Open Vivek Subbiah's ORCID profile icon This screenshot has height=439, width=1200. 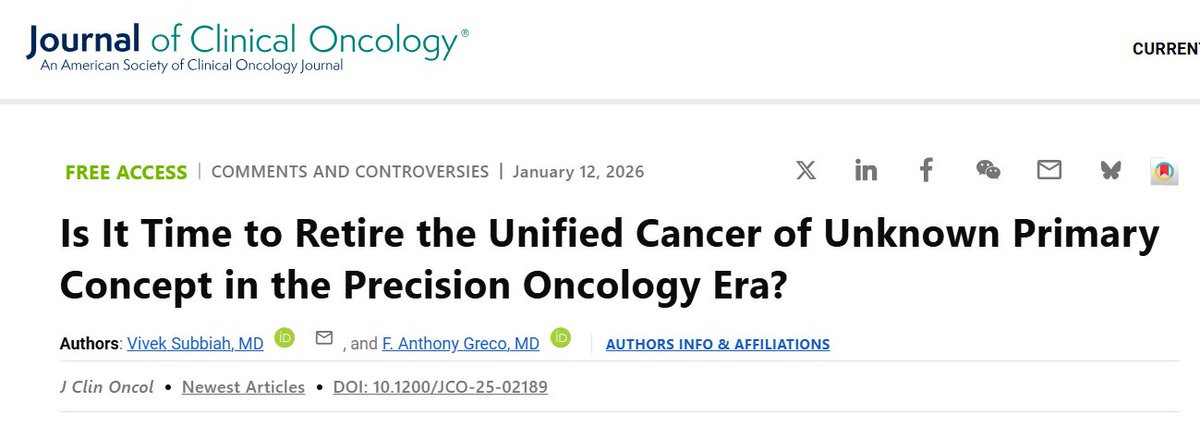pyautogui.click(x=284, y=341)
